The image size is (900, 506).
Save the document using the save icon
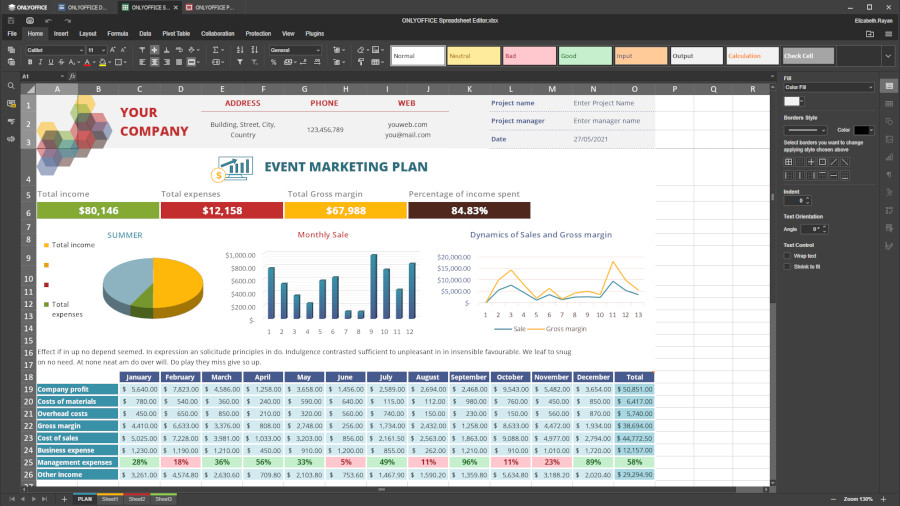tap(11, 20)
